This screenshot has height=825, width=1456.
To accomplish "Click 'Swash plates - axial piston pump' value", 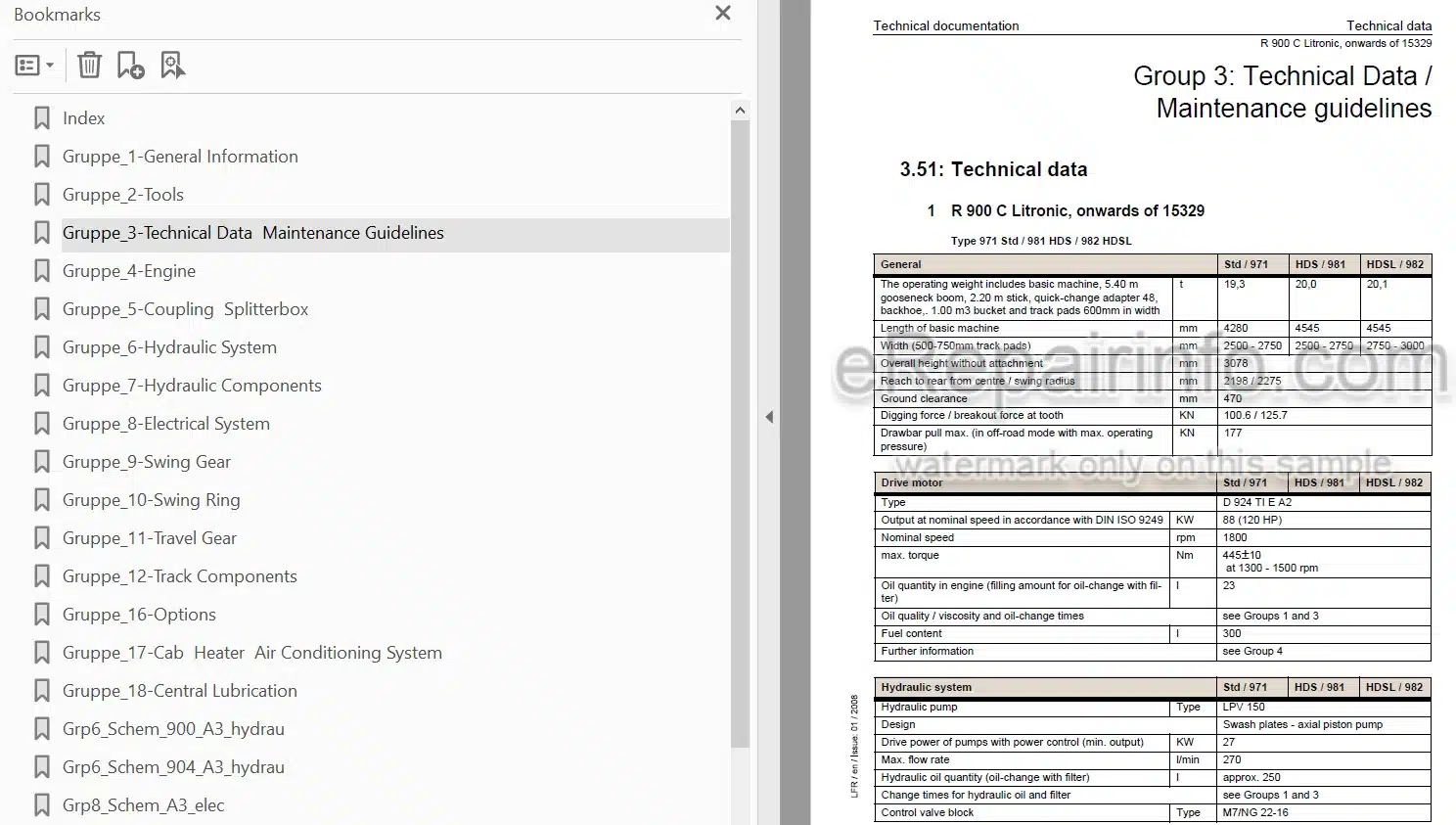I will point(1302,724).
